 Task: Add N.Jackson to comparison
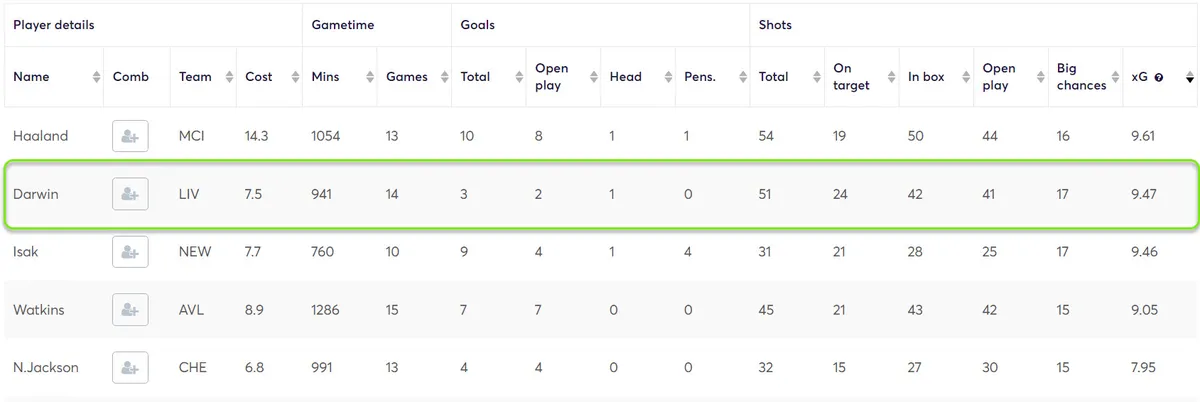click(x=130, y=368)
